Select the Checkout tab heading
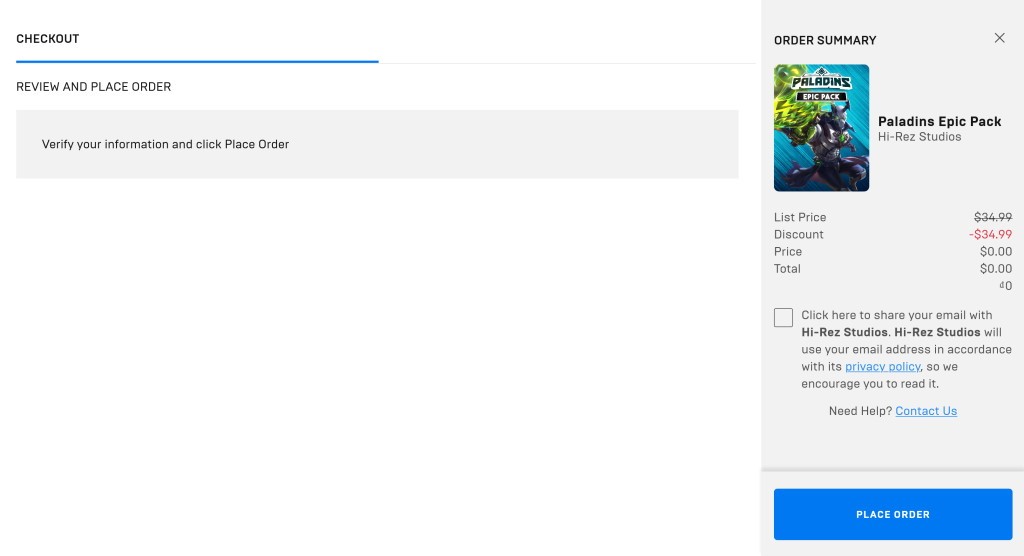The width and height of the screenshot is (1024, 556). click(x=48, y=39)
